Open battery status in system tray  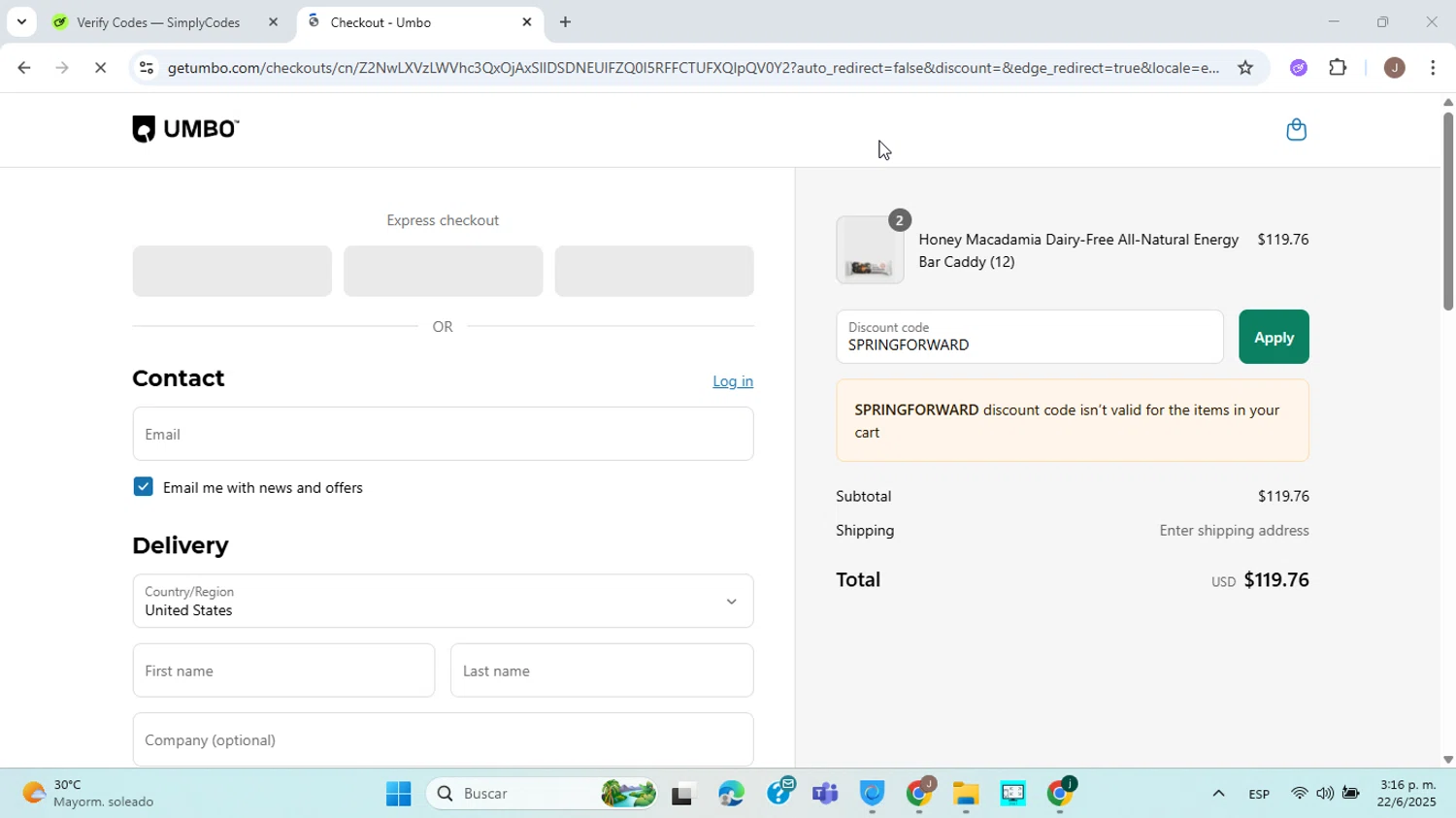pyautogui.click(x=1350, y=794)
